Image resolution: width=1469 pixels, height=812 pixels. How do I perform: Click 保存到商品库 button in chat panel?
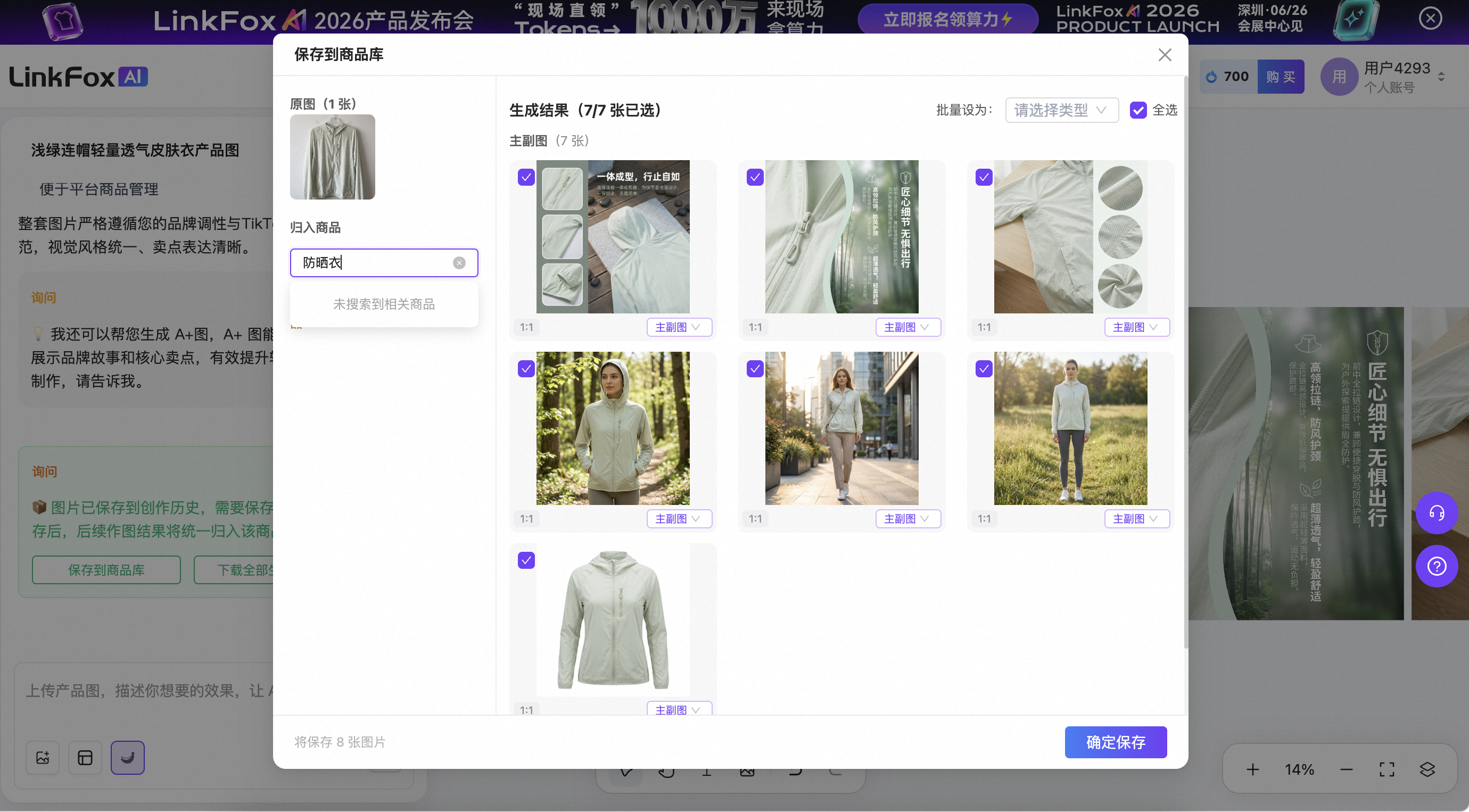click(x=106, y=570)
